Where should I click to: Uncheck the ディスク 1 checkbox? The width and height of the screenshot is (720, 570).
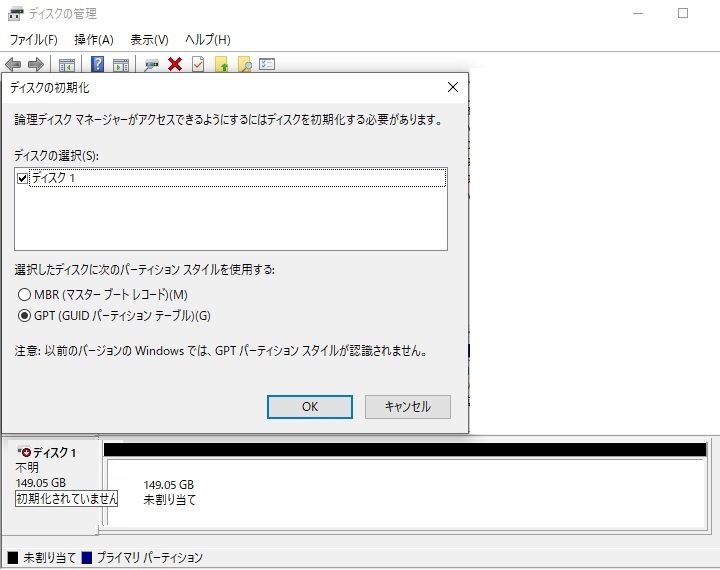pyautogui.click(x=22, y=178)
